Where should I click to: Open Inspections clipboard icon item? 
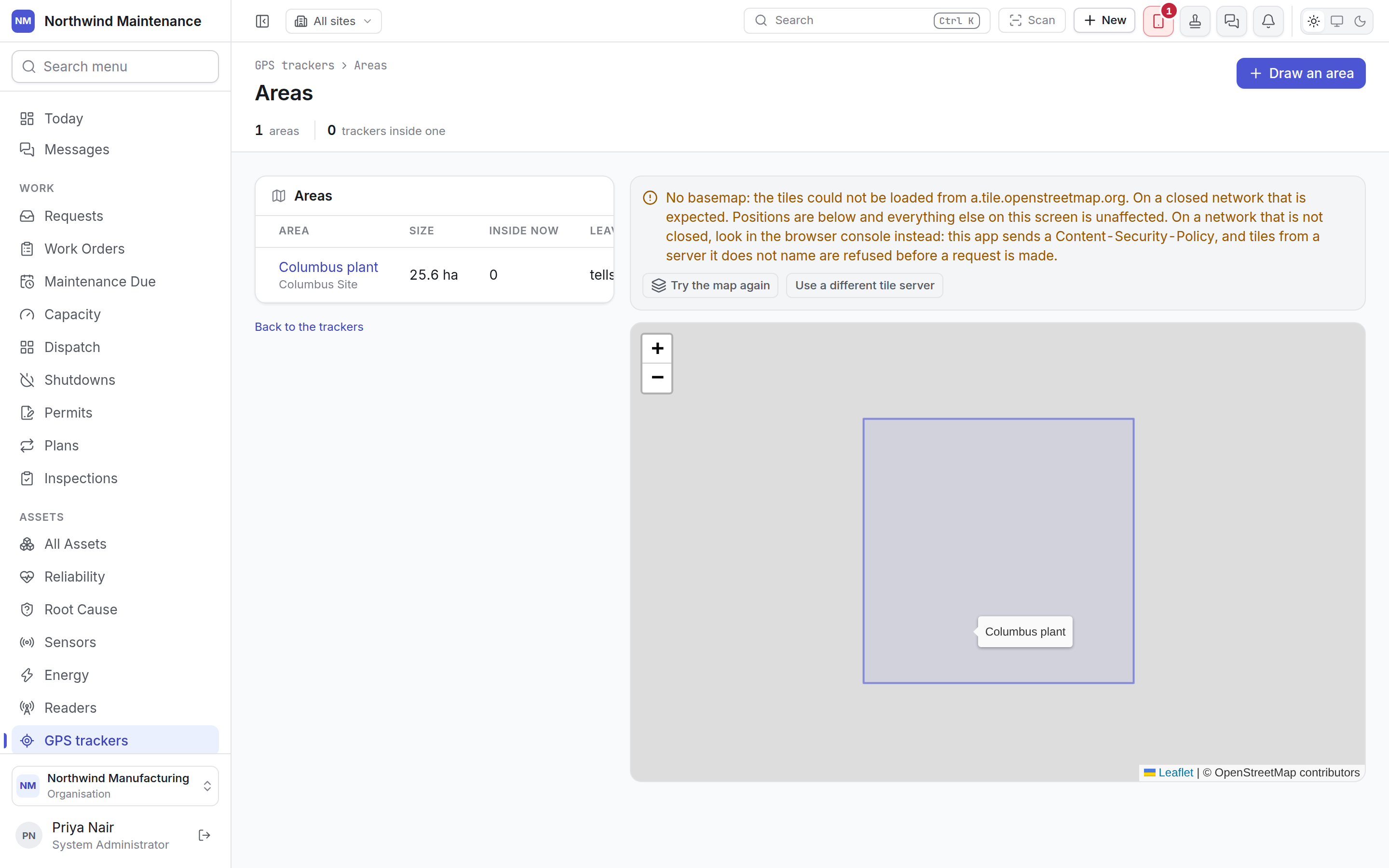click(115, 478)
